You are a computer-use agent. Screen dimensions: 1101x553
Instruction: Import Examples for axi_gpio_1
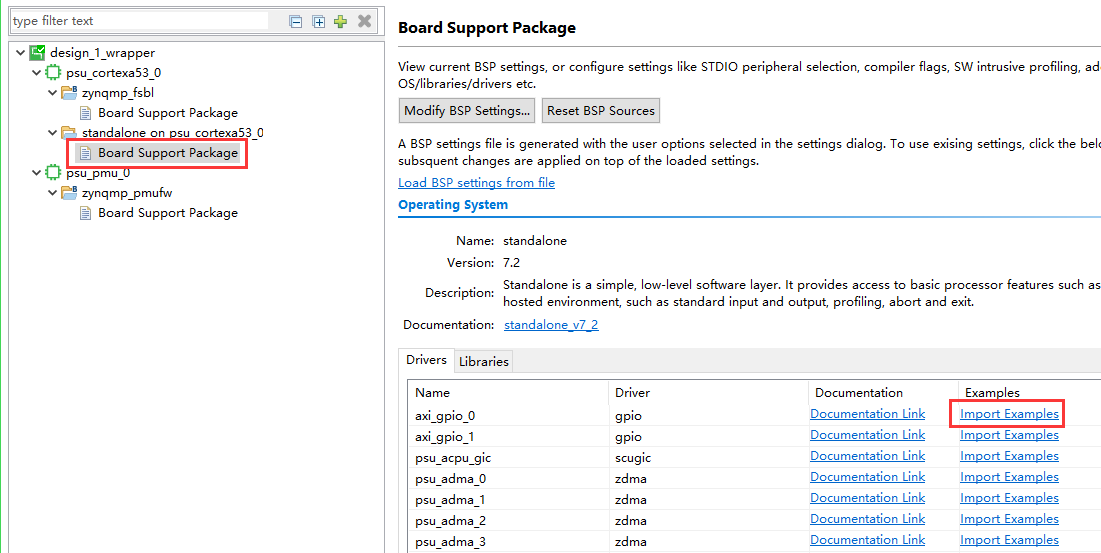[x=1009, y=435]
